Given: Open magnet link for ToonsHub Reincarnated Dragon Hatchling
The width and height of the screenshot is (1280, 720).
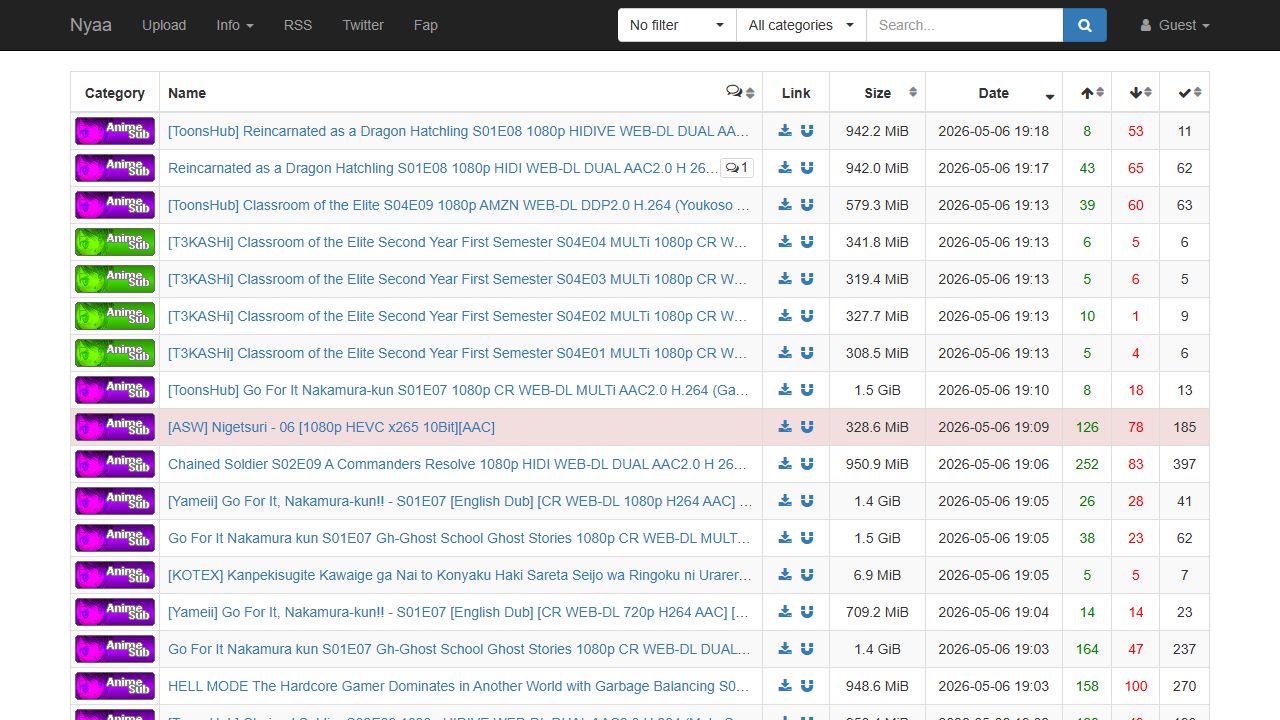Looking at the screenshot, I should coord(807,131).
